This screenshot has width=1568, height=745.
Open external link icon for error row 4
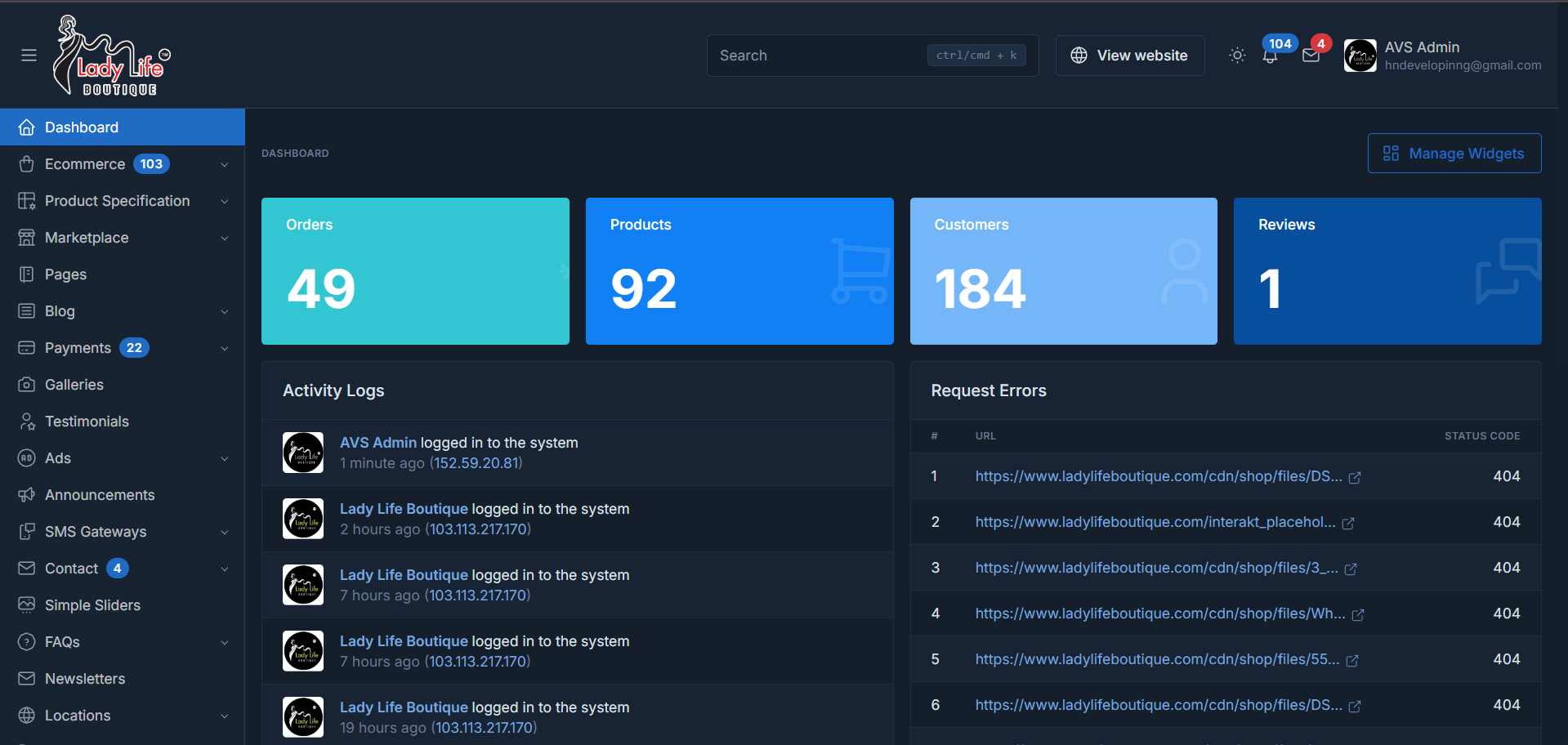click(x=1358, y=614)
